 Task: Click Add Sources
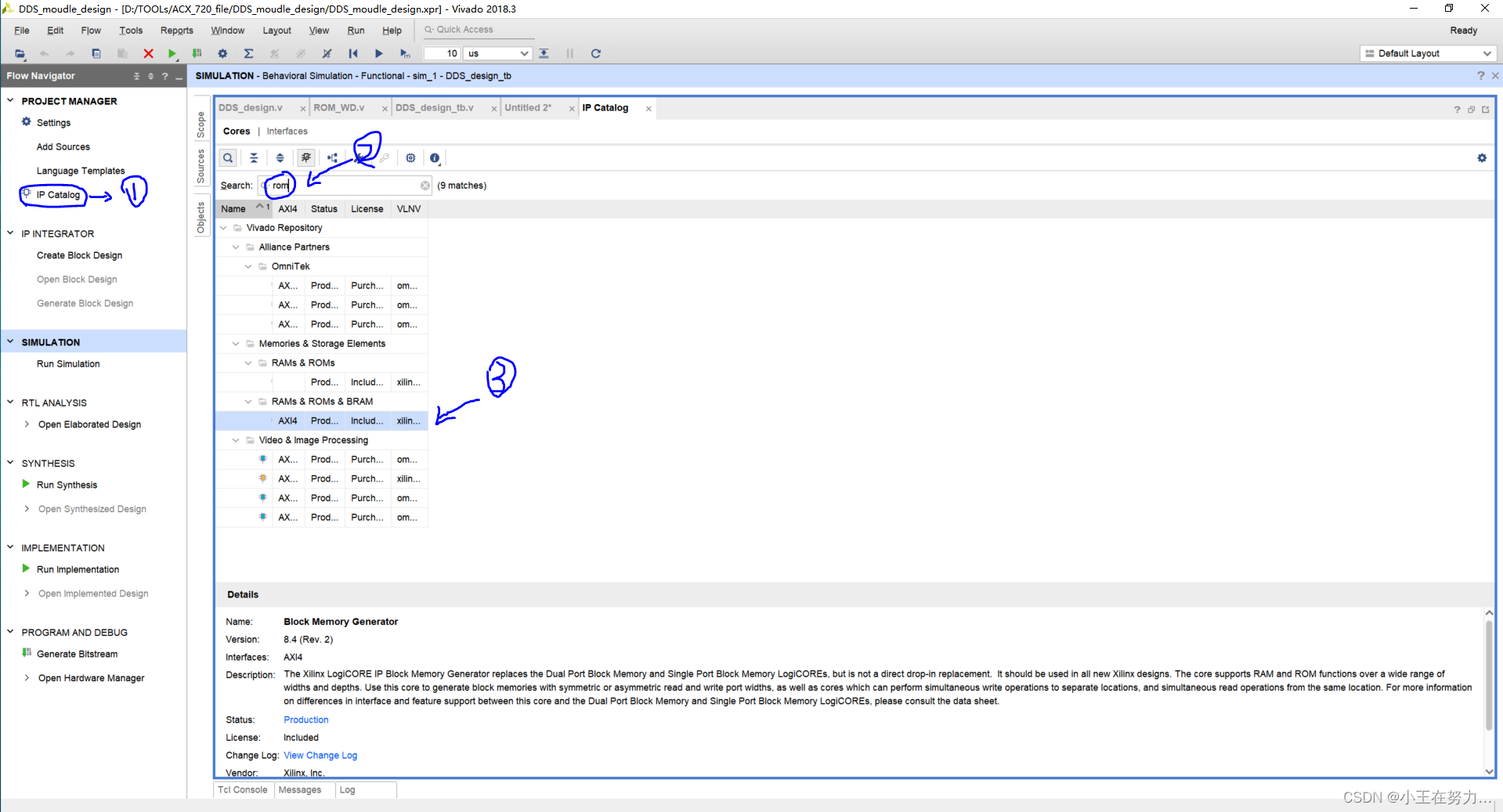tap(63, 146)
